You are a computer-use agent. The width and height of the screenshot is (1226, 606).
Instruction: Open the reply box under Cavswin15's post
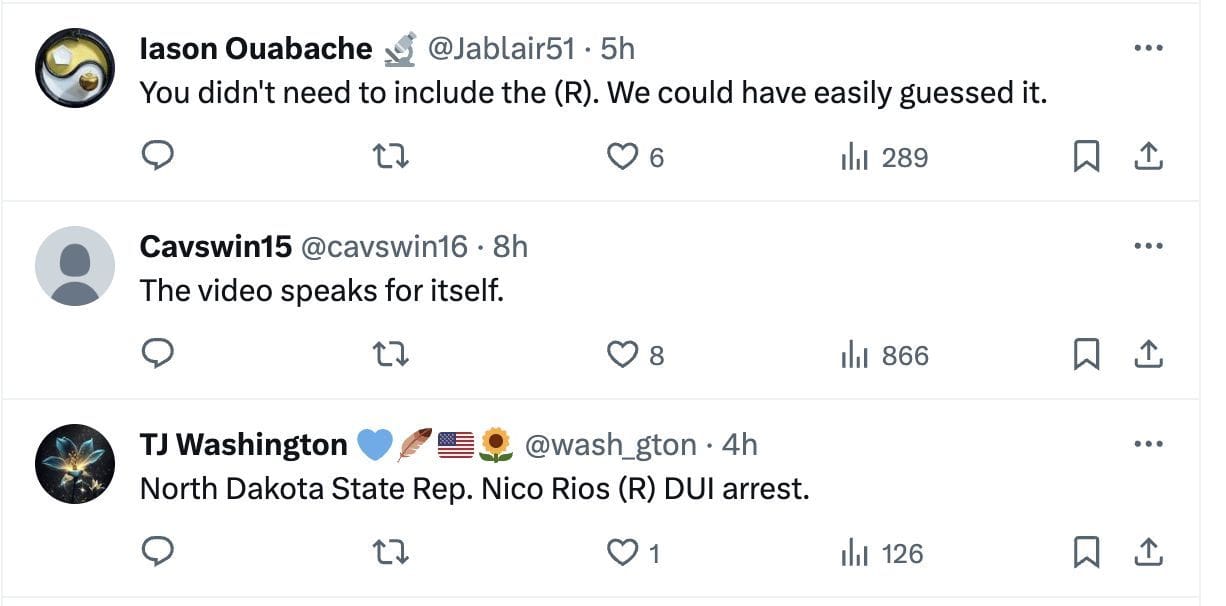click(x=160, y=355)
